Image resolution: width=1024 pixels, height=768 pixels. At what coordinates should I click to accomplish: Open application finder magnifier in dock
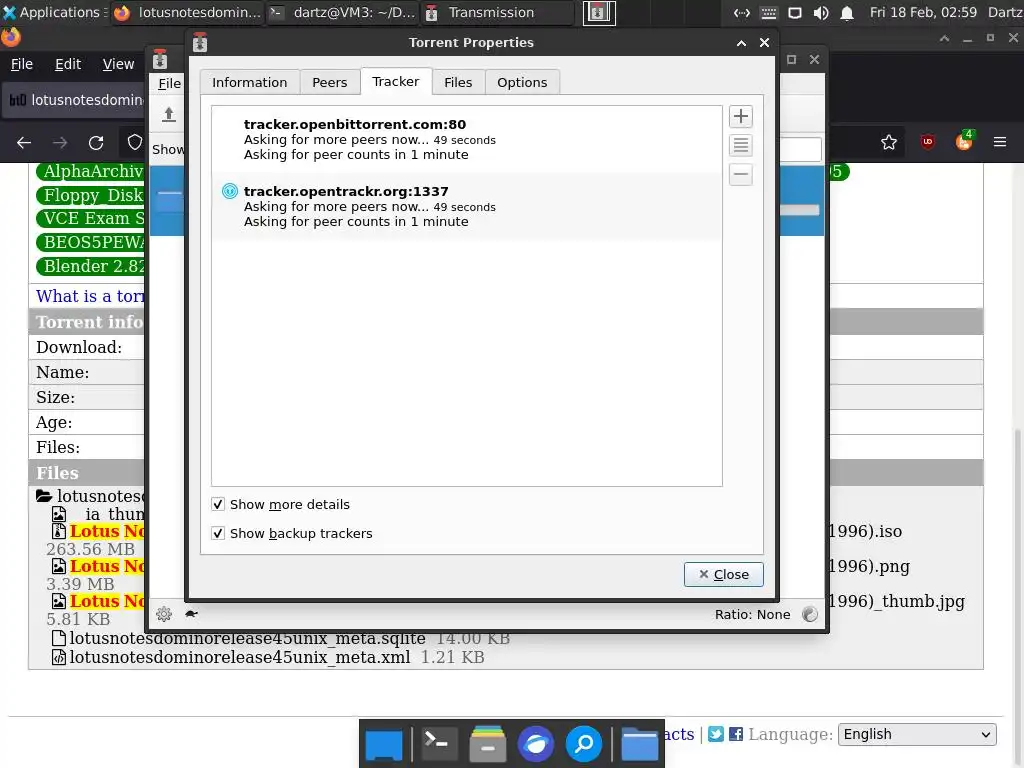click(584, 743)
